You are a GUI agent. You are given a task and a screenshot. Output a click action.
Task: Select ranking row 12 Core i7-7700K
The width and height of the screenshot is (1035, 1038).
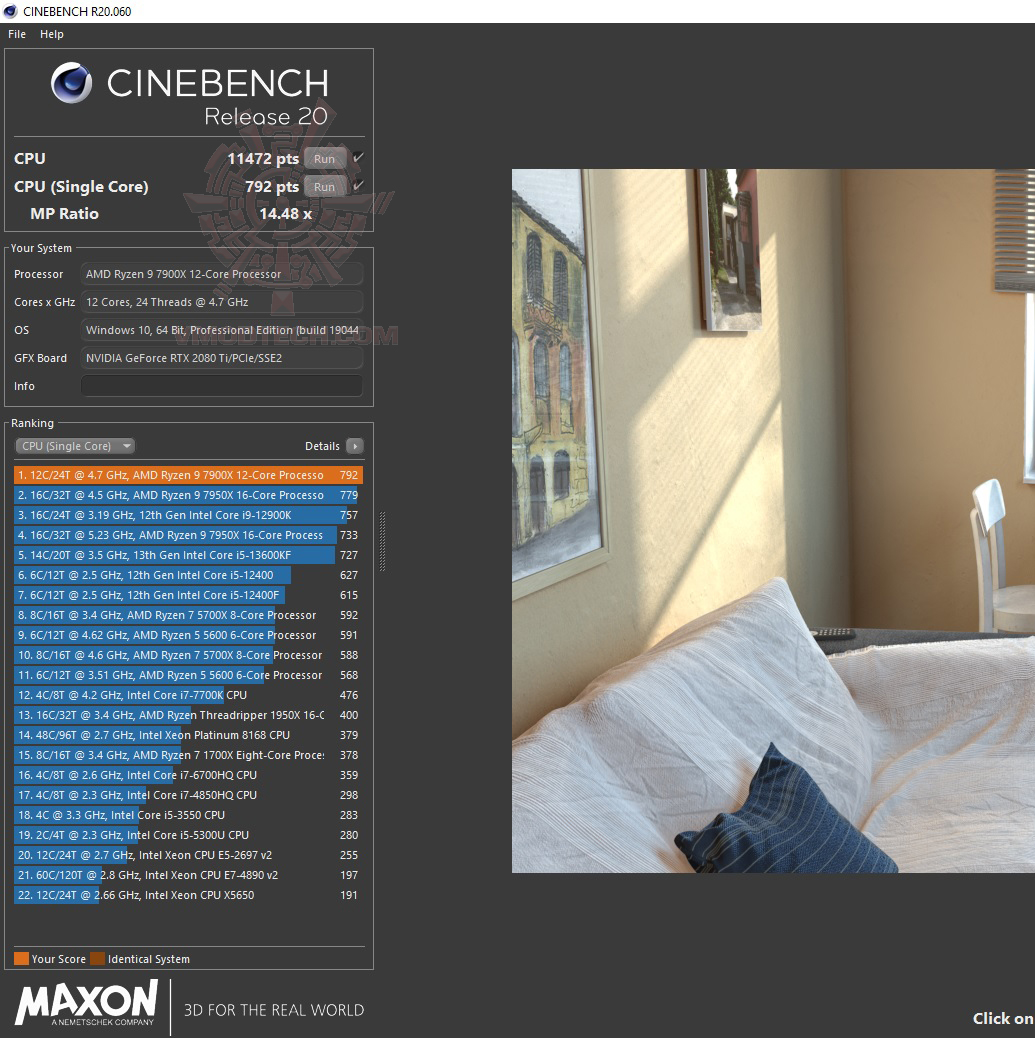coord(188,695)
